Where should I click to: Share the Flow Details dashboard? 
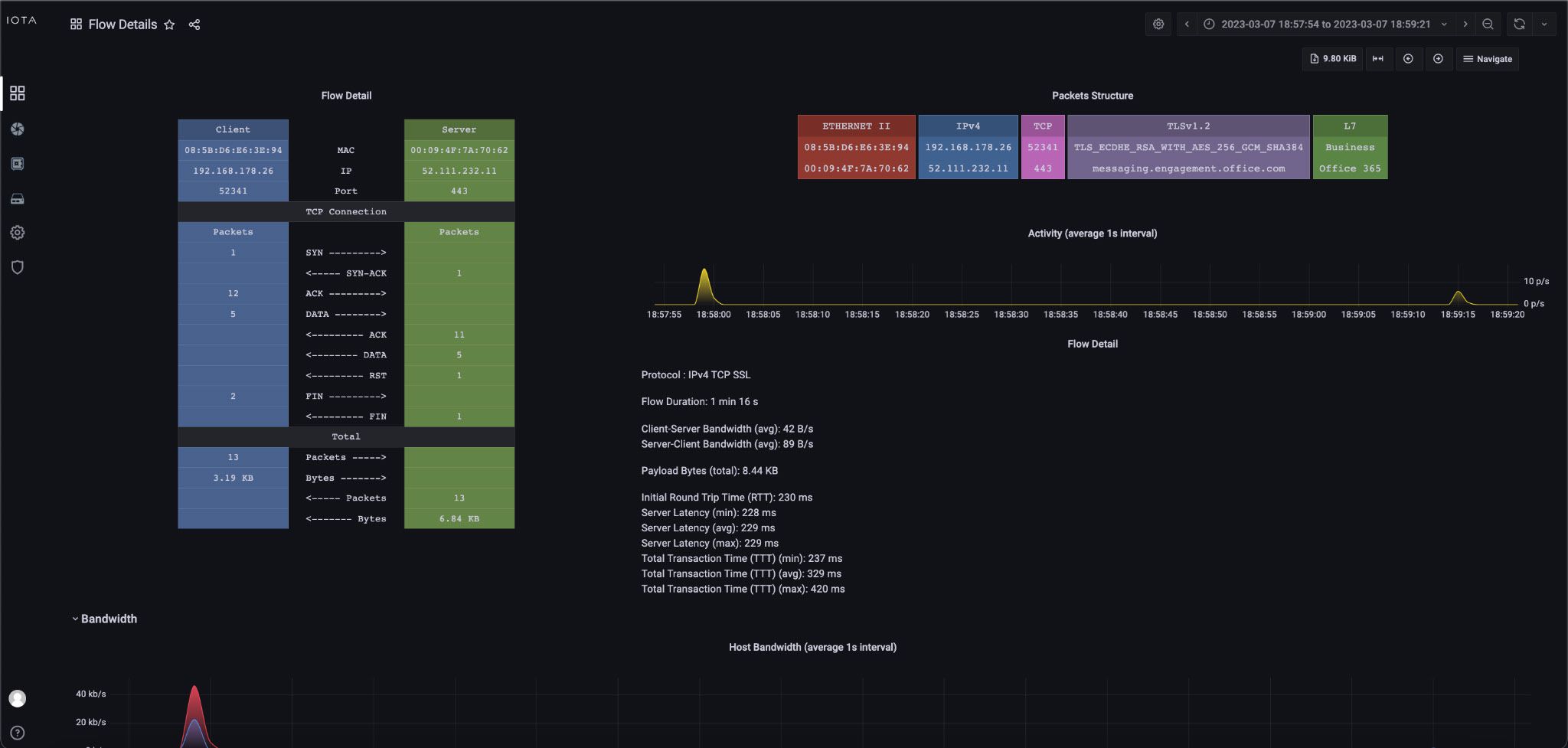(194, 24)
